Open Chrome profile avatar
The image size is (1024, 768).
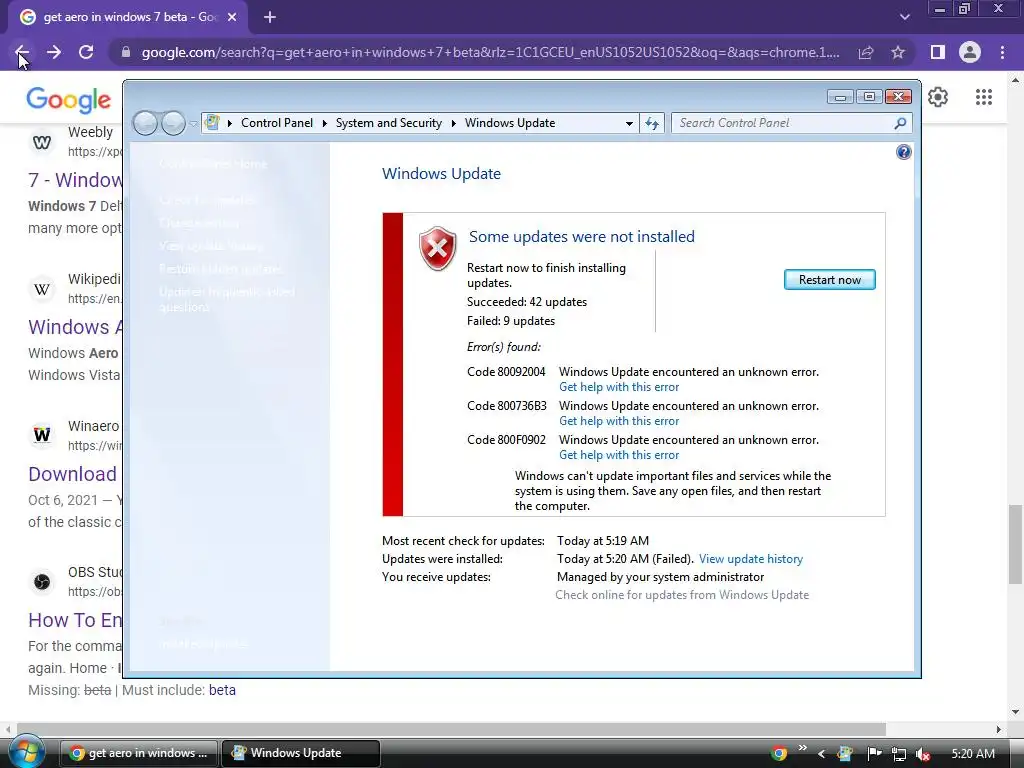pos(970,52)
